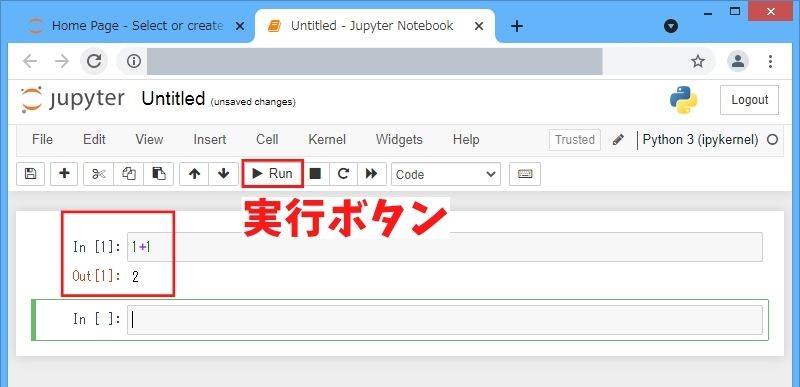Copy selected cells icon
Screen dimensions: 800x387
[x=129, y=174]
